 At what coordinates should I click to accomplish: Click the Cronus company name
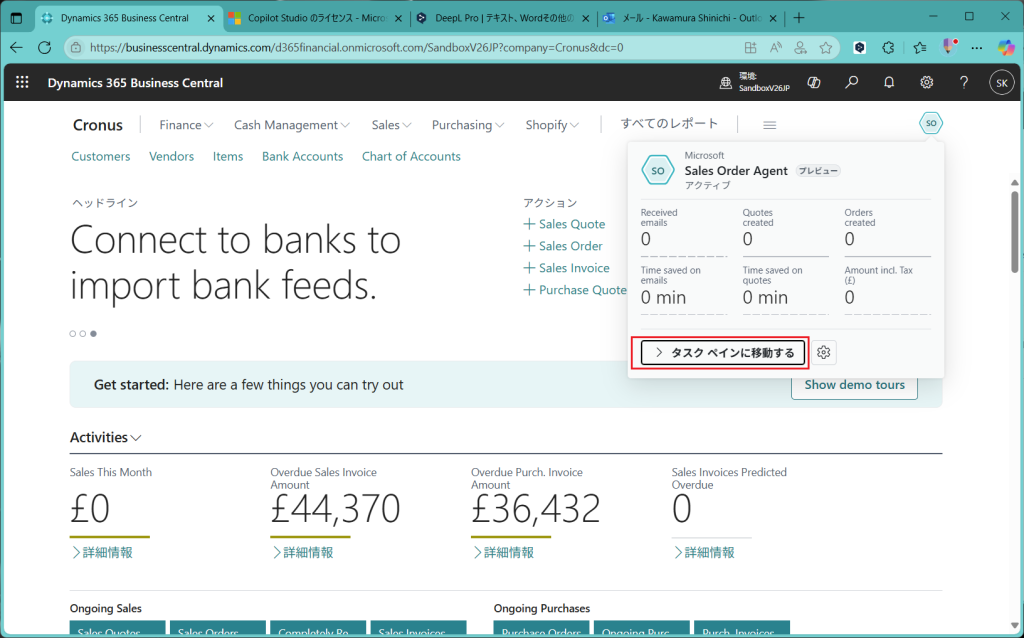click(x=98, y=125)
